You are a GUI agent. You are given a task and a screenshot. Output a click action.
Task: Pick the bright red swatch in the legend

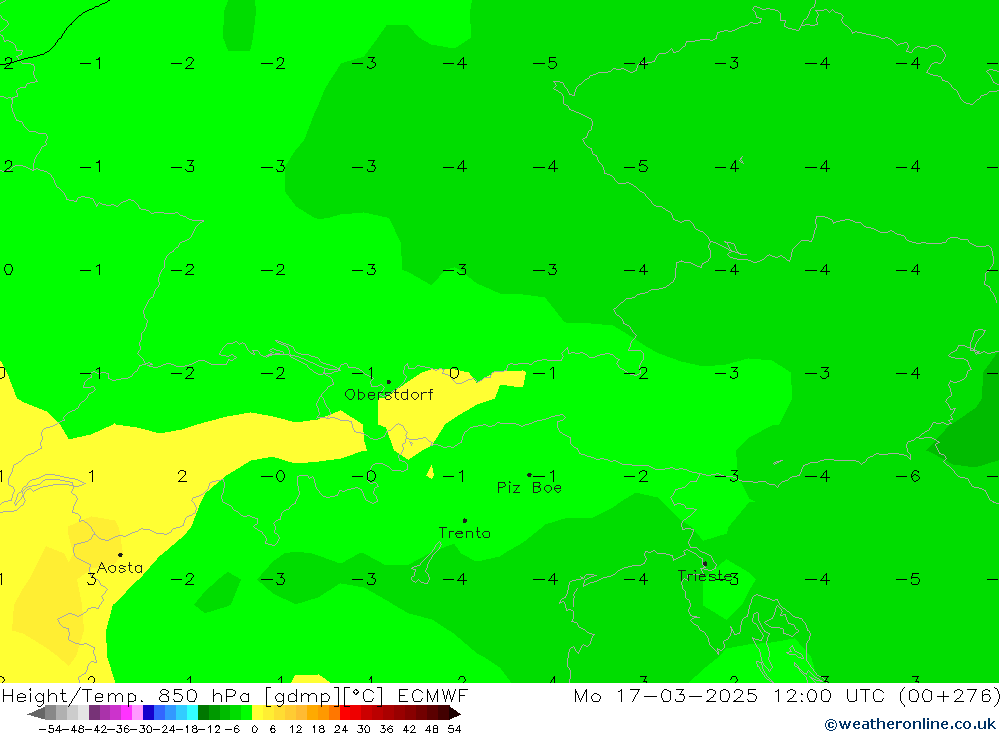point(345,713)
